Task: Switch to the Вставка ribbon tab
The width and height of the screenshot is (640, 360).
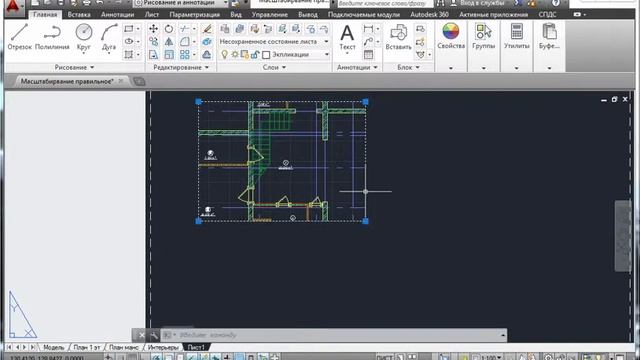Action: (x=79, y=14)
